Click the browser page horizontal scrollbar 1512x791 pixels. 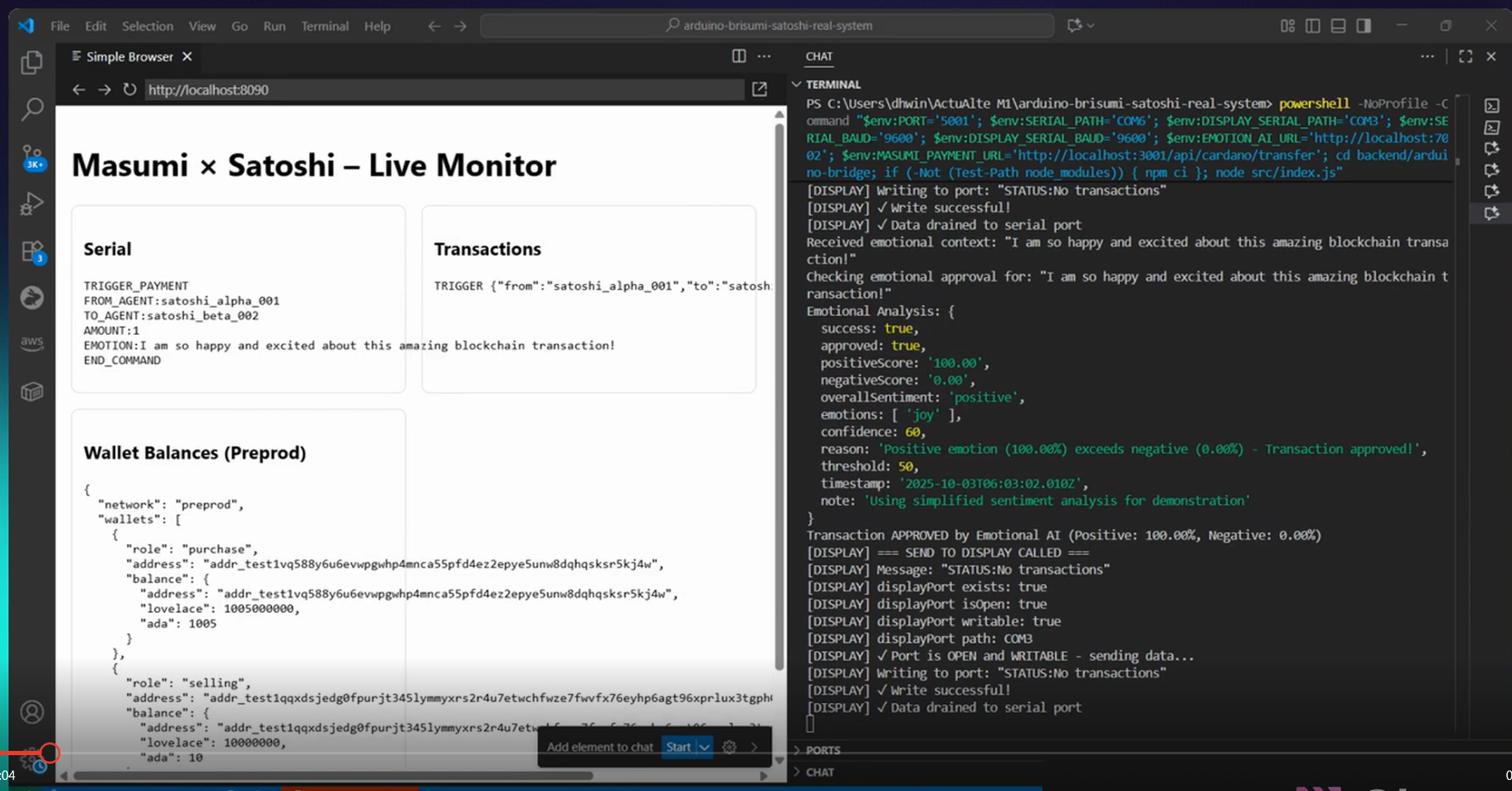point(332,776)
